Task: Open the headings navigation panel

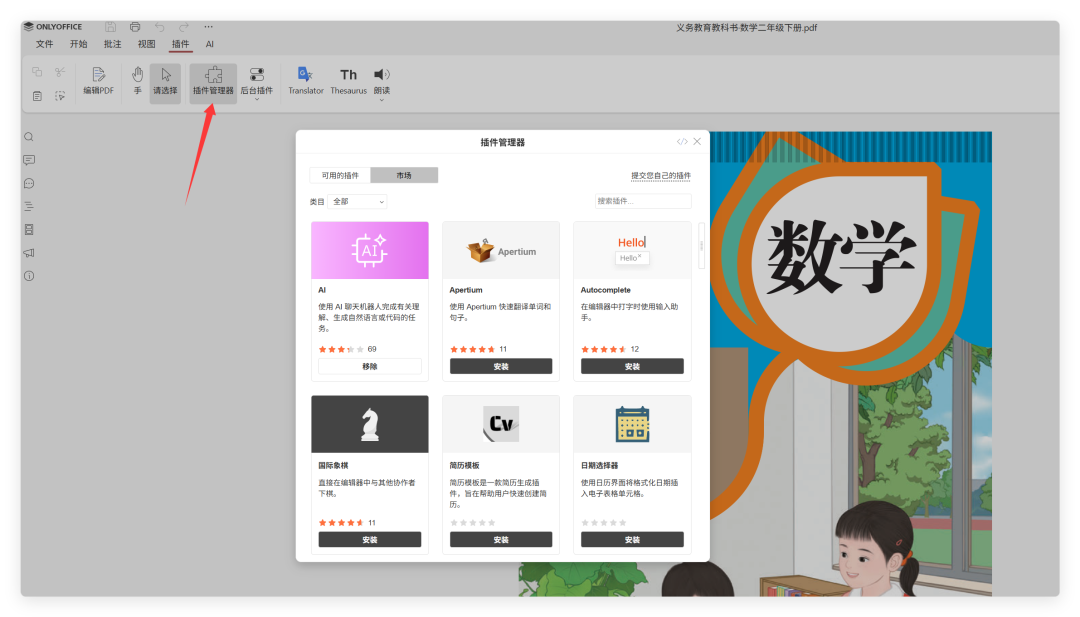Action: point(29,206)
